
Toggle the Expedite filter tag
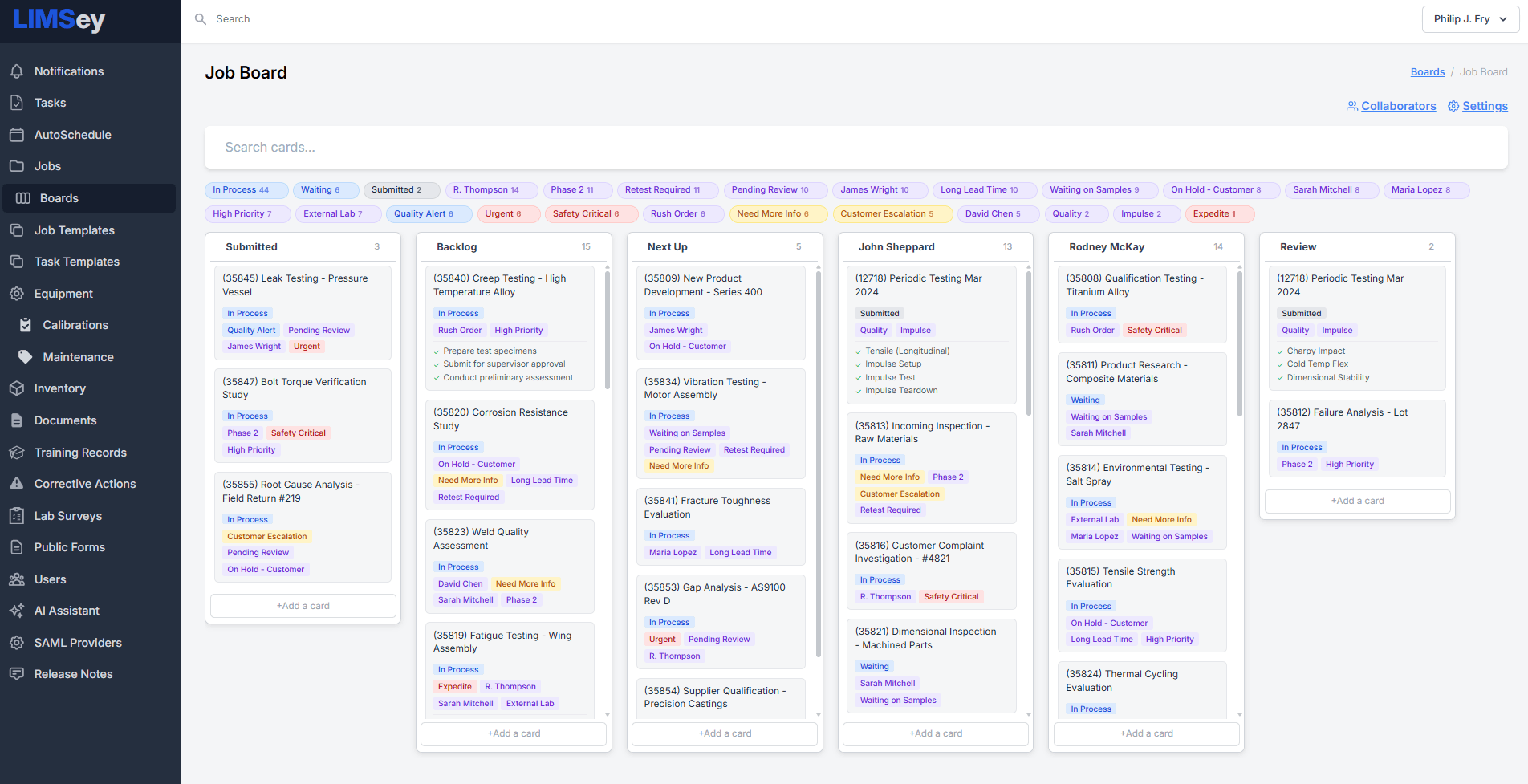[x=1218, y=214]
